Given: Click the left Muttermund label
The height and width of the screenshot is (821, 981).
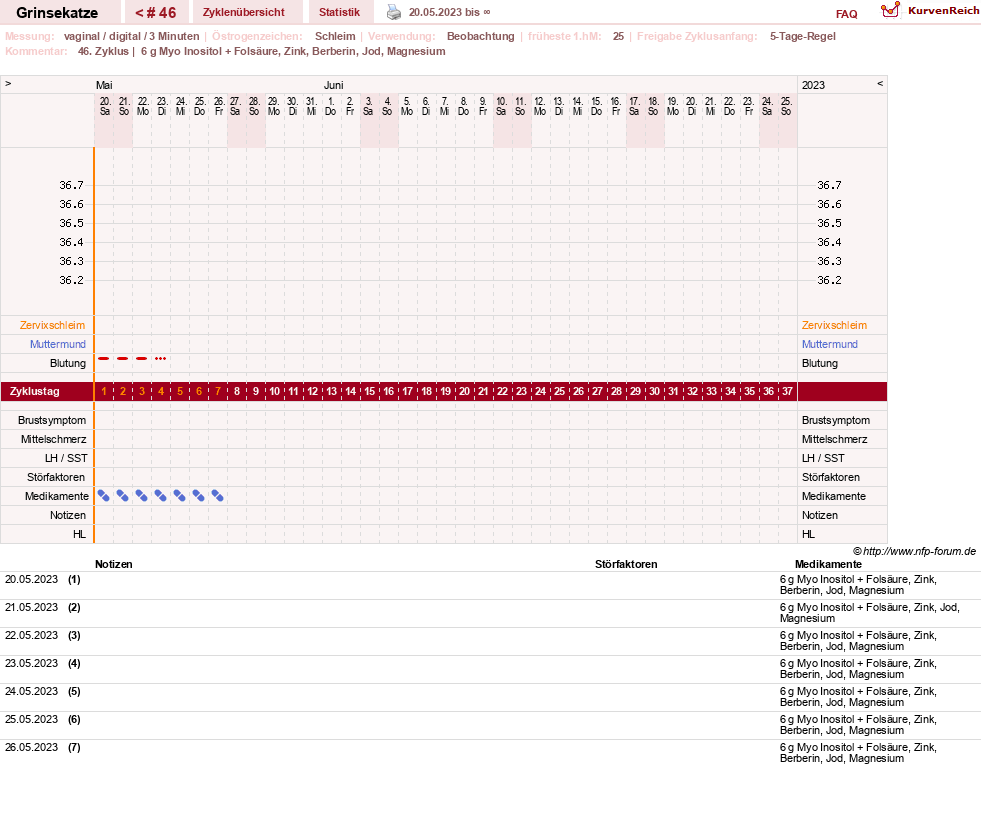Looking at the screenshot, I should [x=58, y=344].
